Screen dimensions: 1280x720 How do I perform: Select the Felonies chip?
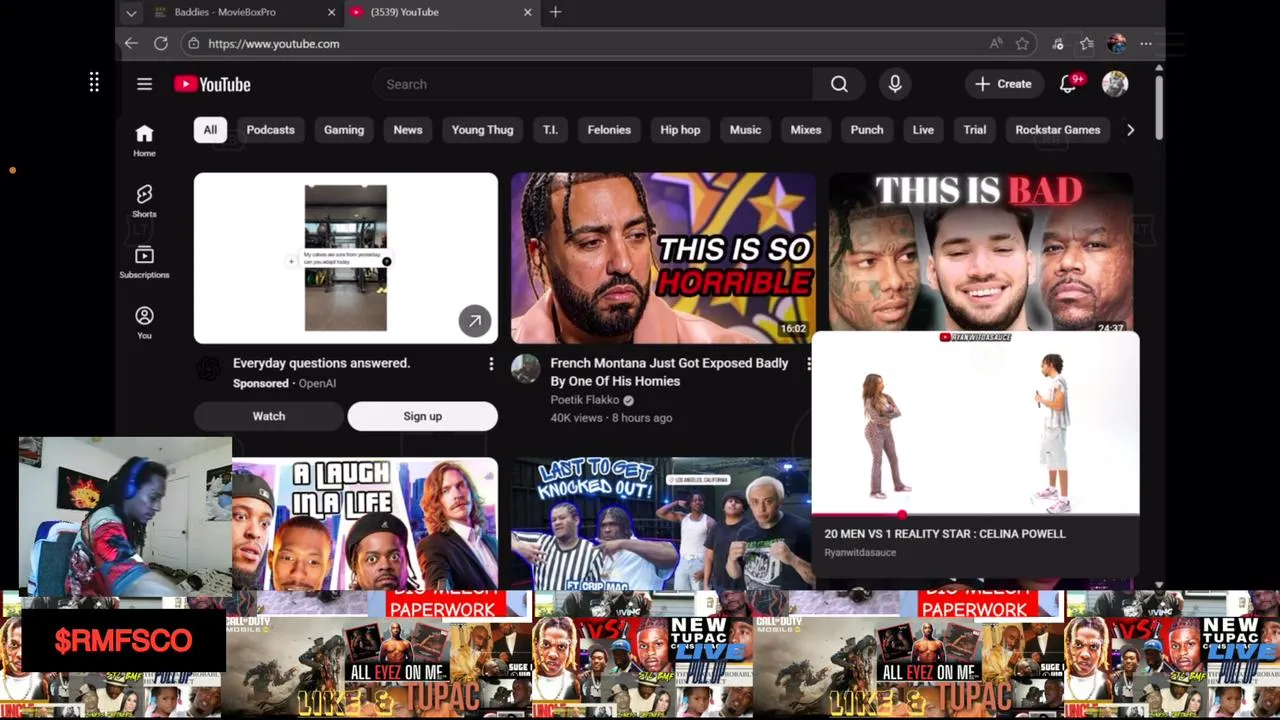(609, 130)
